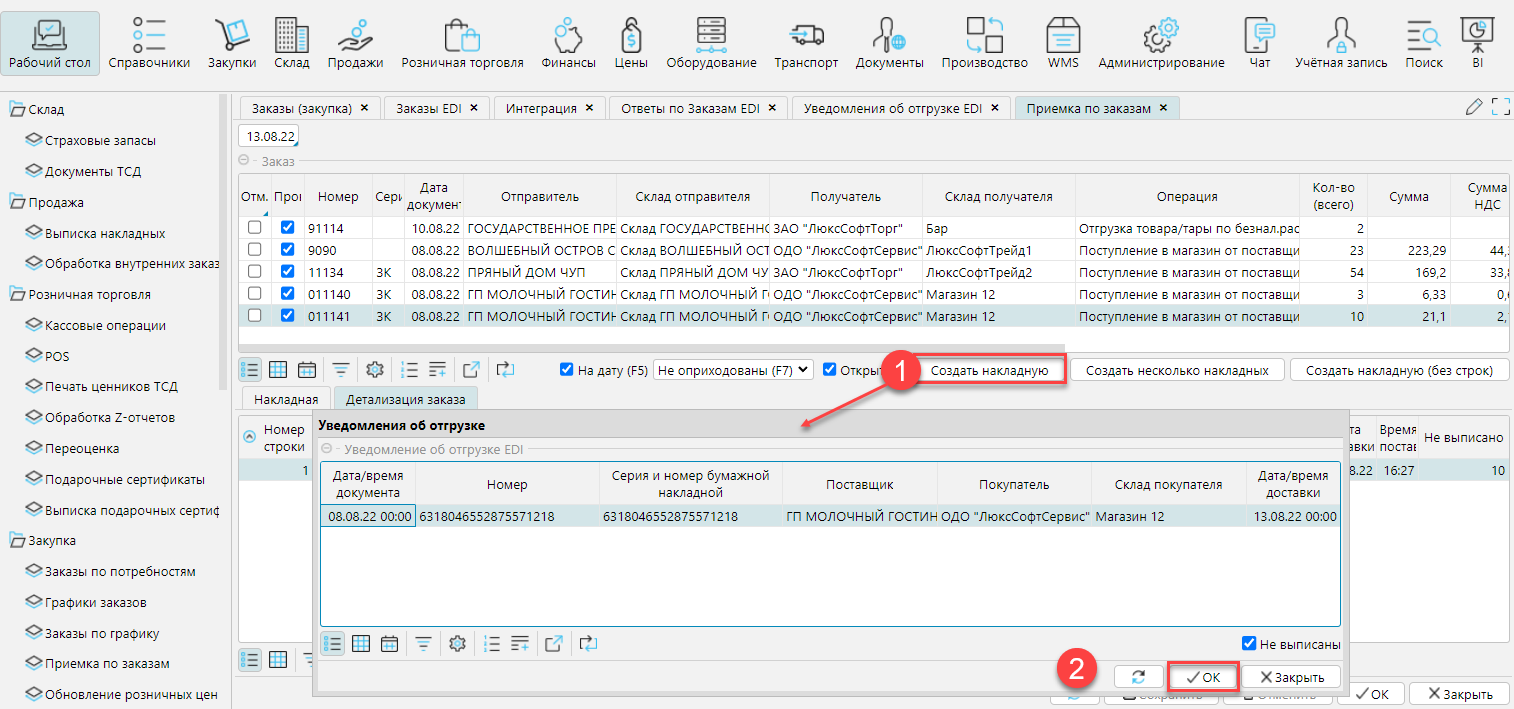
Task: Collapse the Заказ group expander
Action: tap(244, 160)
